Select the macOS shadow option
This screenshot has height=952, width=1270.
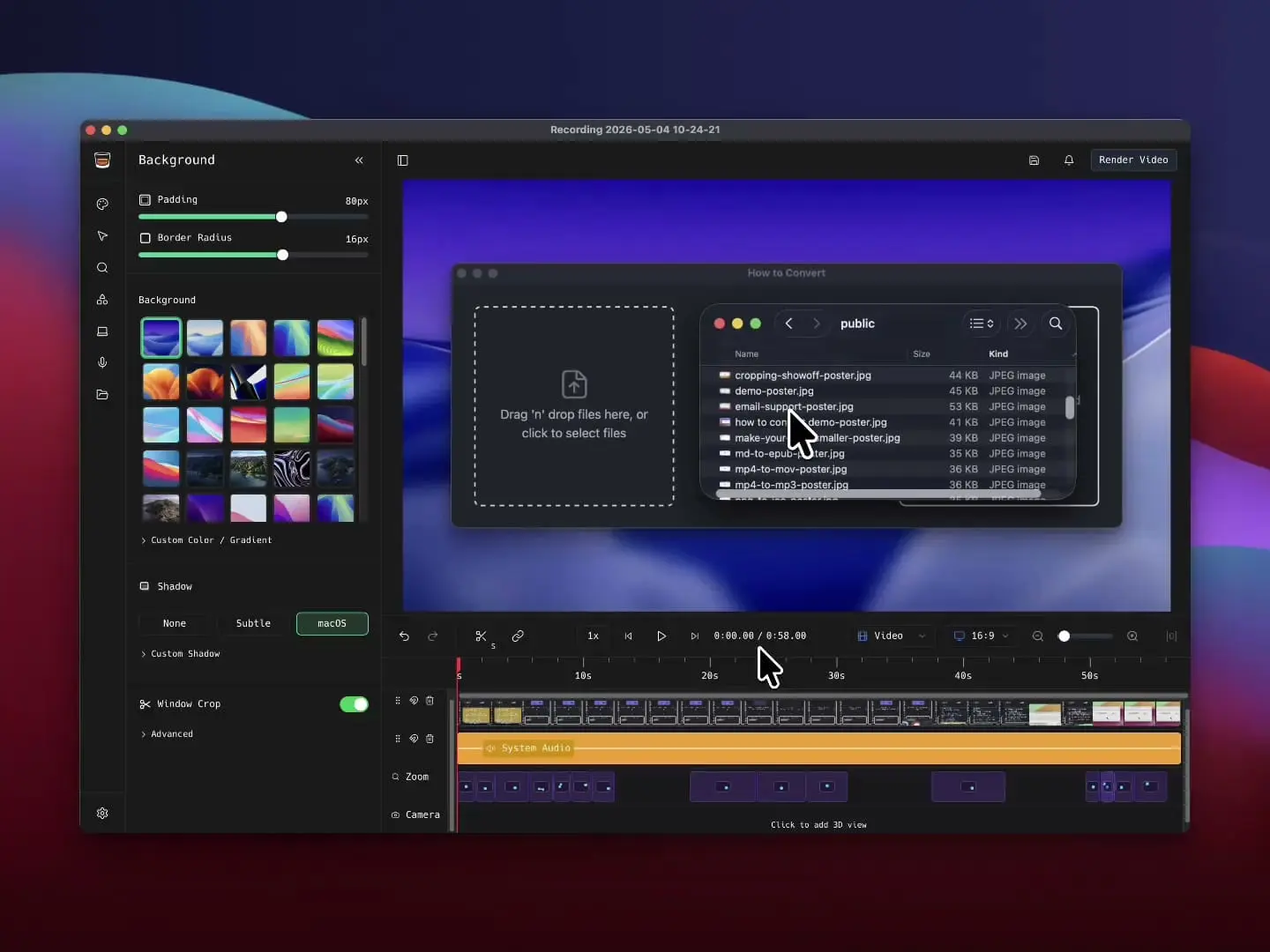tap(332, 623)
